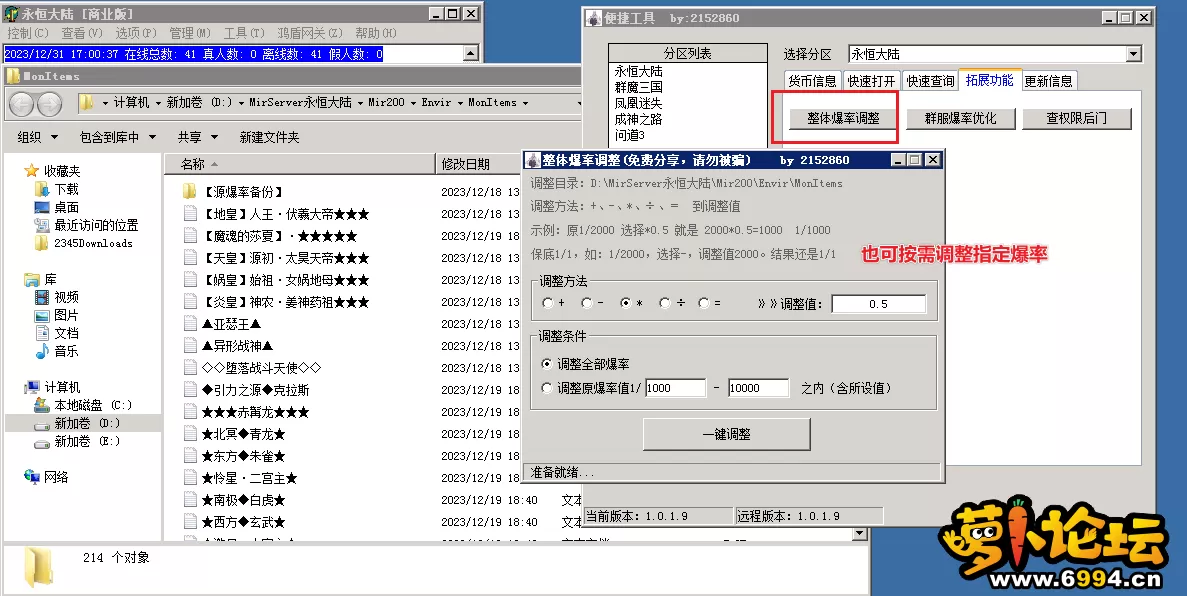Select file icon of ★北冥◆青龙★
The image size is (1187, 596).
pyautogui.click(x=191, y=434)
